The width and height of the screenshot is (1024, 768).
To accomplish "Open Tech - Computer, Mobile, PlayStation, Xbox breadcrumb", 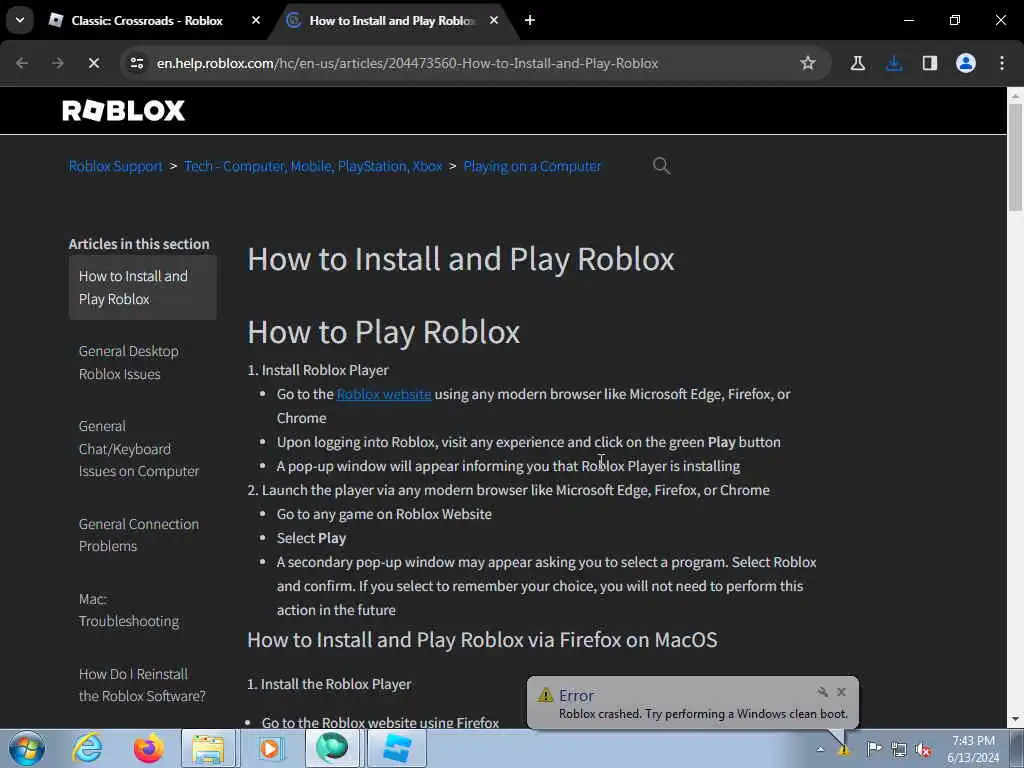I will click(x=313, y=166).
